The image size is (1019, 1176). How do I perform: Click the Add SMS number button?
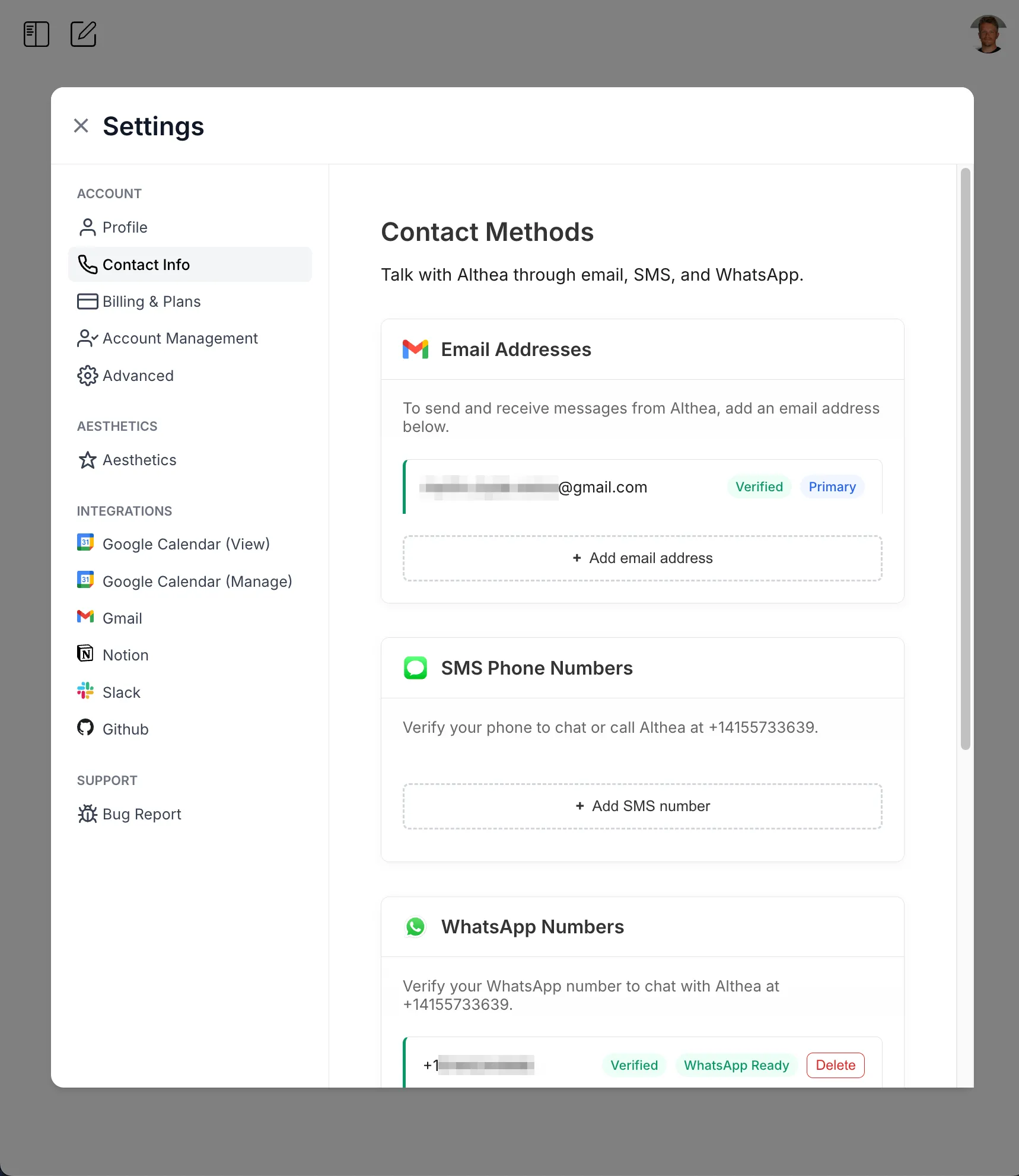click(642, 806)
